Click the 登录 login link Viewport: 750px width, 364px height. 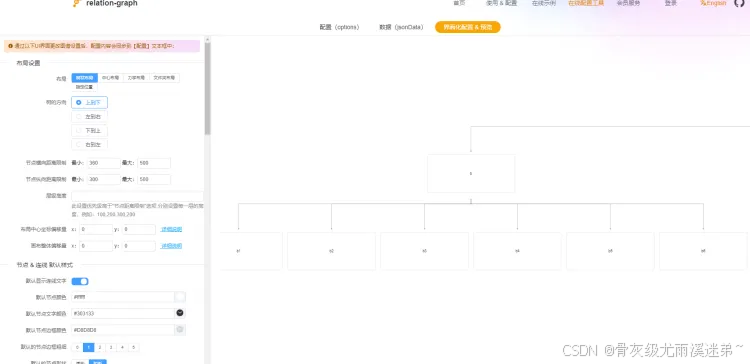pos(671,3)
